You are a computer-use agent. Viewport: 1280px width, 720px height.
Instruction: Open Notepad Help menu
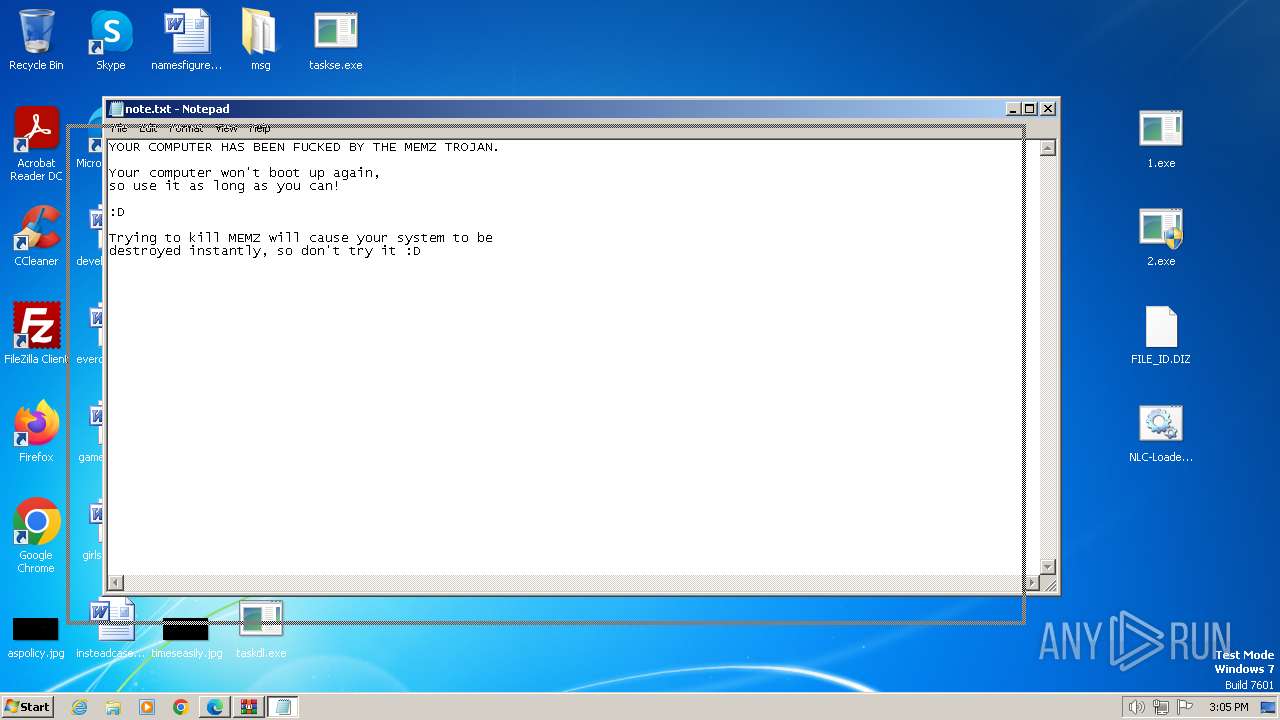click(259, 128)
